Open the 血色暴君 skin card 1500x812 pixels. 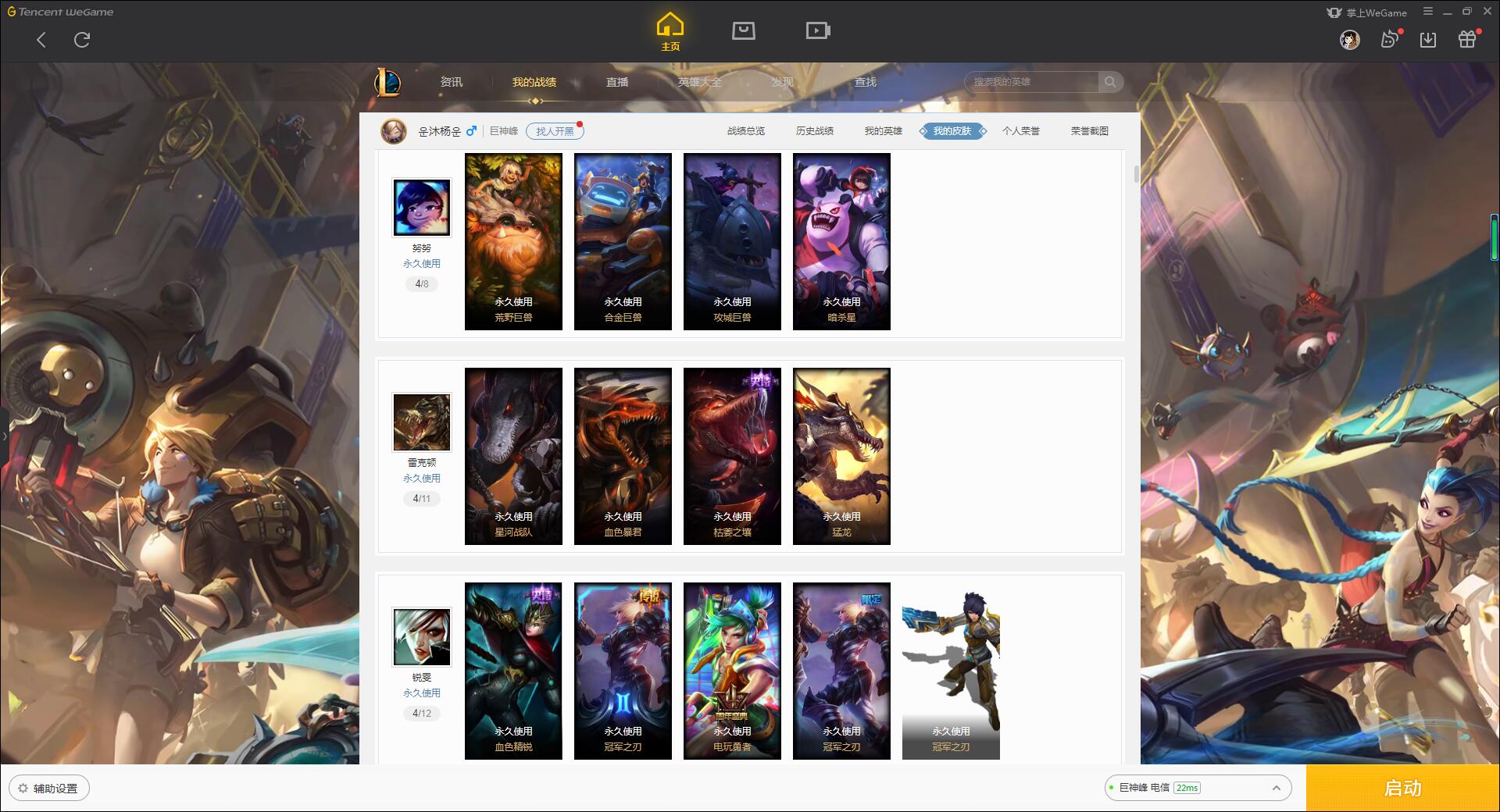(623, 456)
